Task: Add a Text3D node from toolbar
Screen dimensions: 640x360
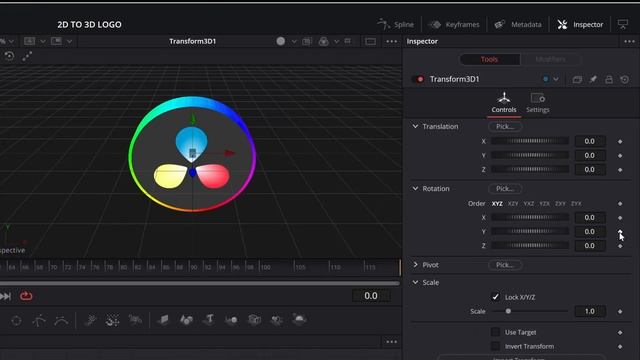Action: 209,320
